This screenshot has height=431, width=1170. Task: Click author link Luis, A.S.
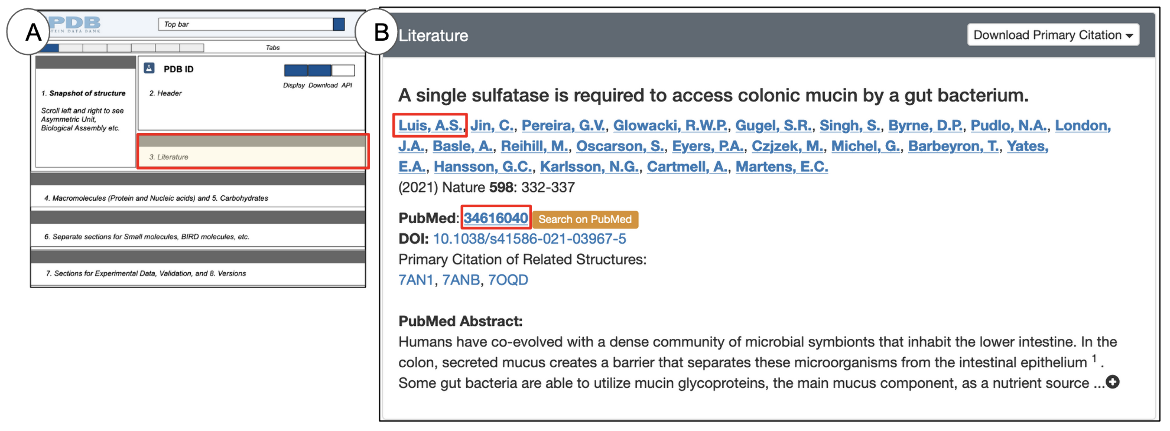[x=431, y=125]
